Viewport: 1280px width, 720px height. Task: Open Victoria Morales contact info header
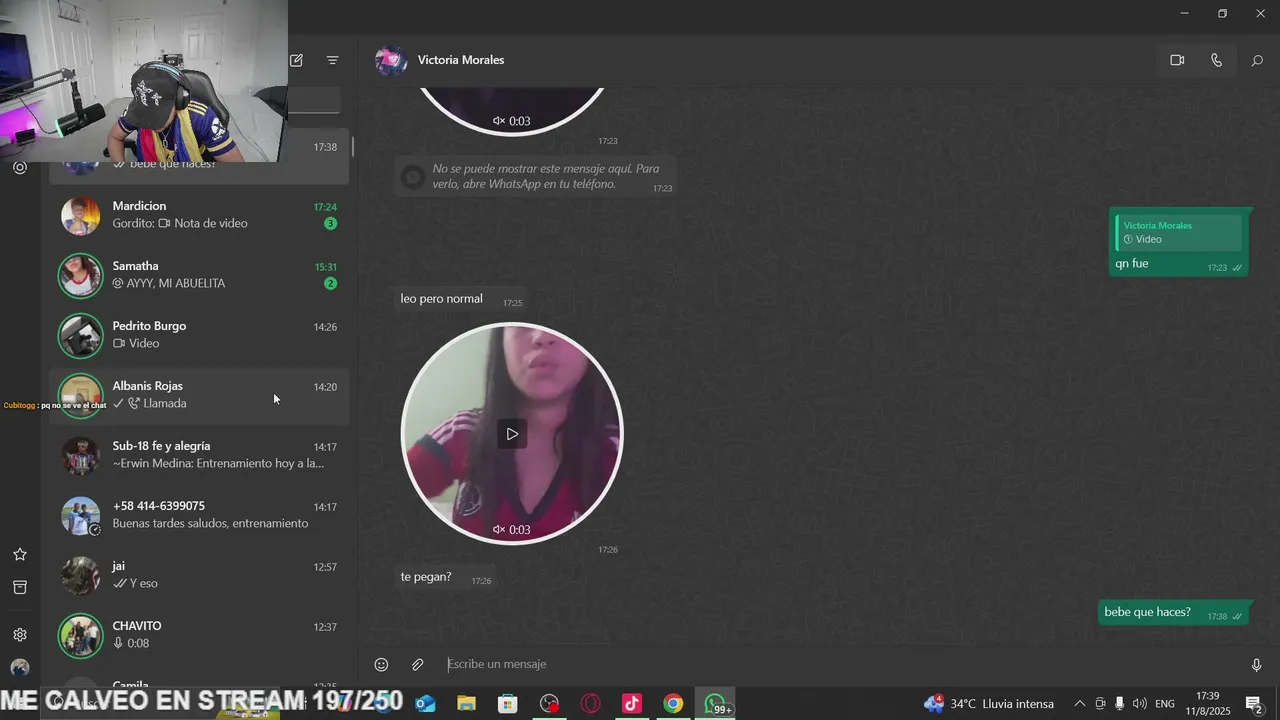460,60
